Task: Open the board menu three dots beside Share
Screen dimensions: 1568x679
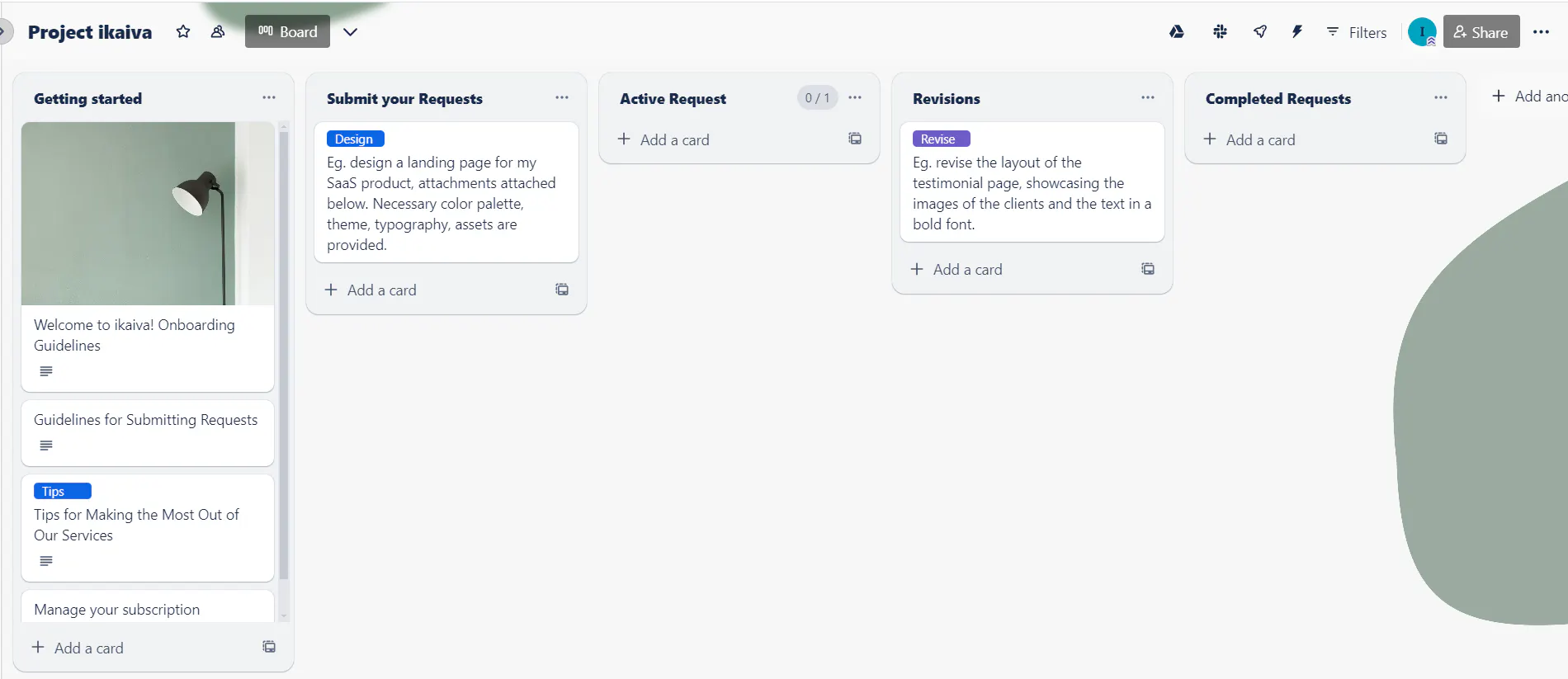Action: click(1541, 32)
